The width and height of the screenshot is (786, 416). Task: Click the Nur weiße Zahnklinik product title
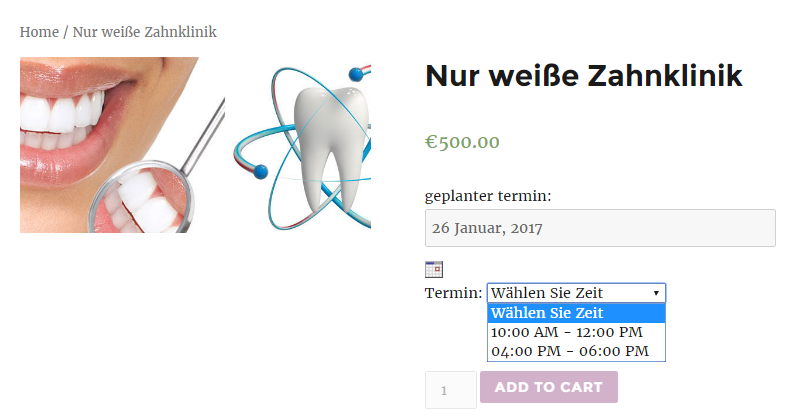click(x=583, y=76)
